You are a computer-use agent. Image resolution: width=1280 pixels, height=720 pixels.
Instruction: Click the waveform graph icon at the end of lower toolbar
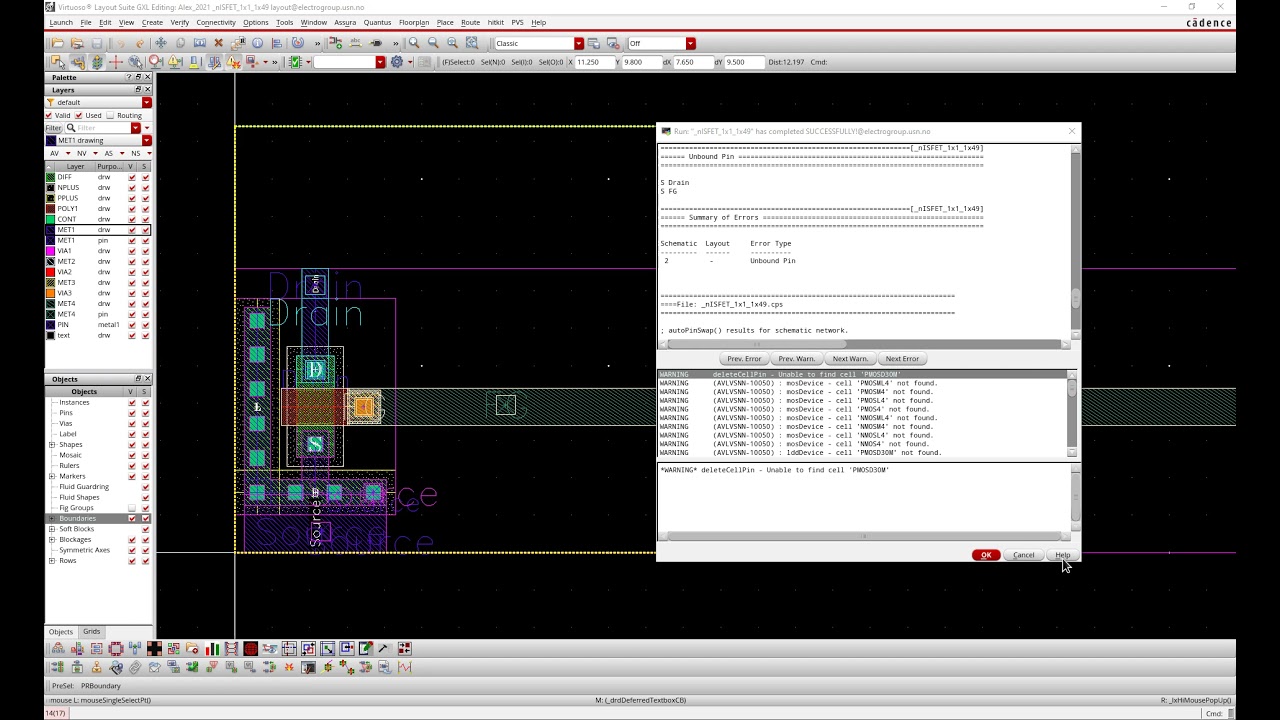405,667
